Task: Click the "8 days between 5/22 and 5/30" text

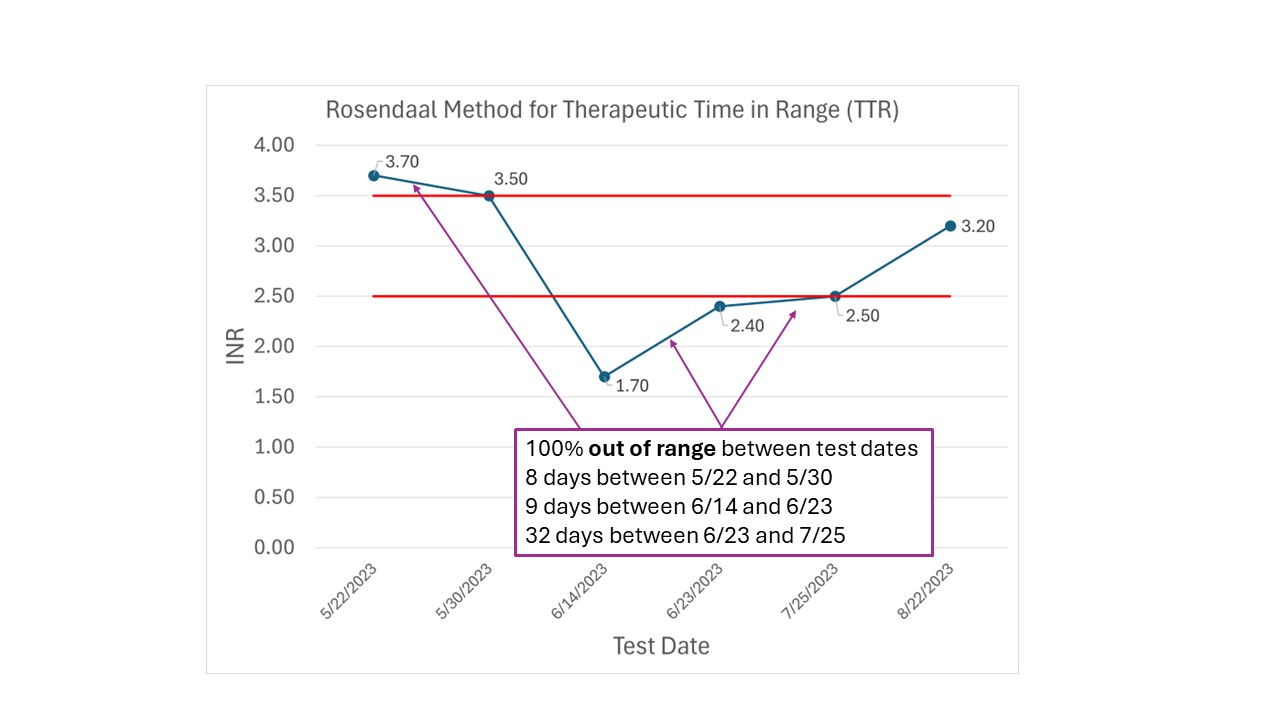Action: point(679,478)
